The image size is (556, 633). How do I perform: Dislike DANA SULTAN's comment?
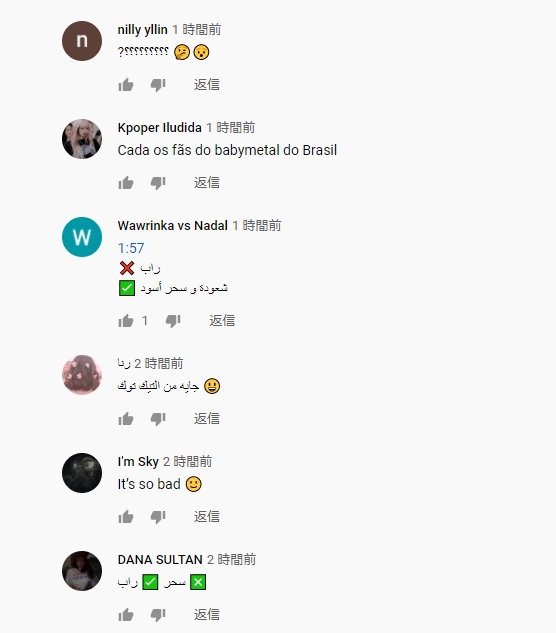158,615
